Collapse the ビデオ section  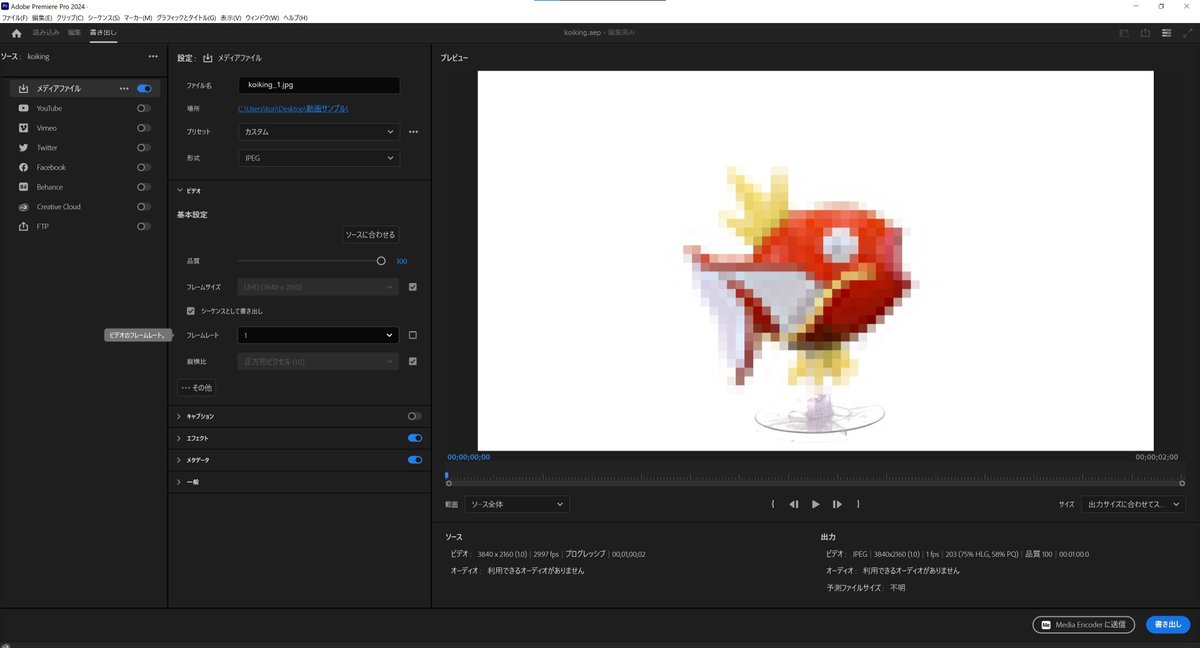pyautogui.click(x=179, y=190)
